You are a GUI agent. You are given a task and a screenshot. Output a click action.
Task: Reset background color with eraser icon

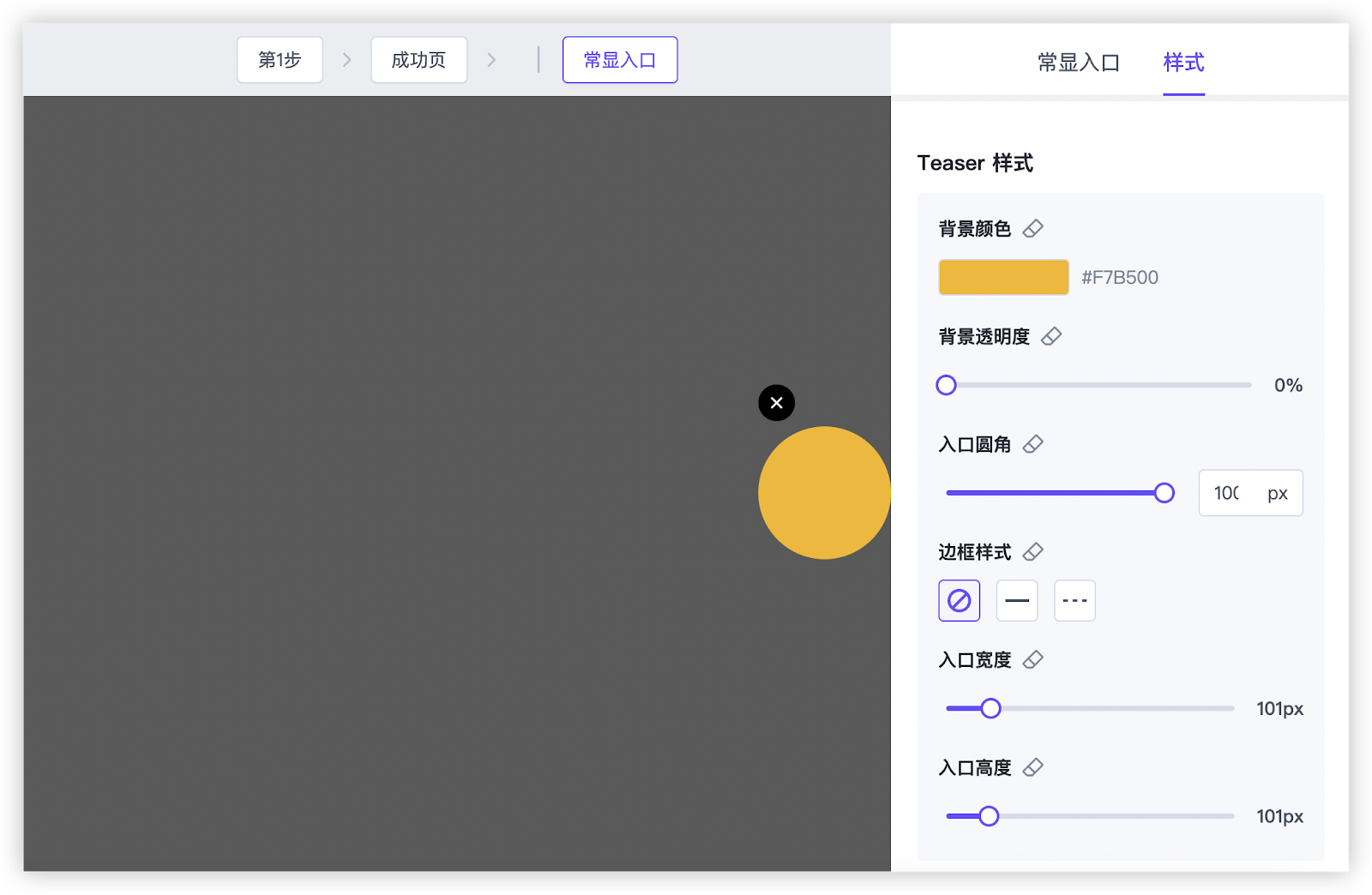[1033, 228]
